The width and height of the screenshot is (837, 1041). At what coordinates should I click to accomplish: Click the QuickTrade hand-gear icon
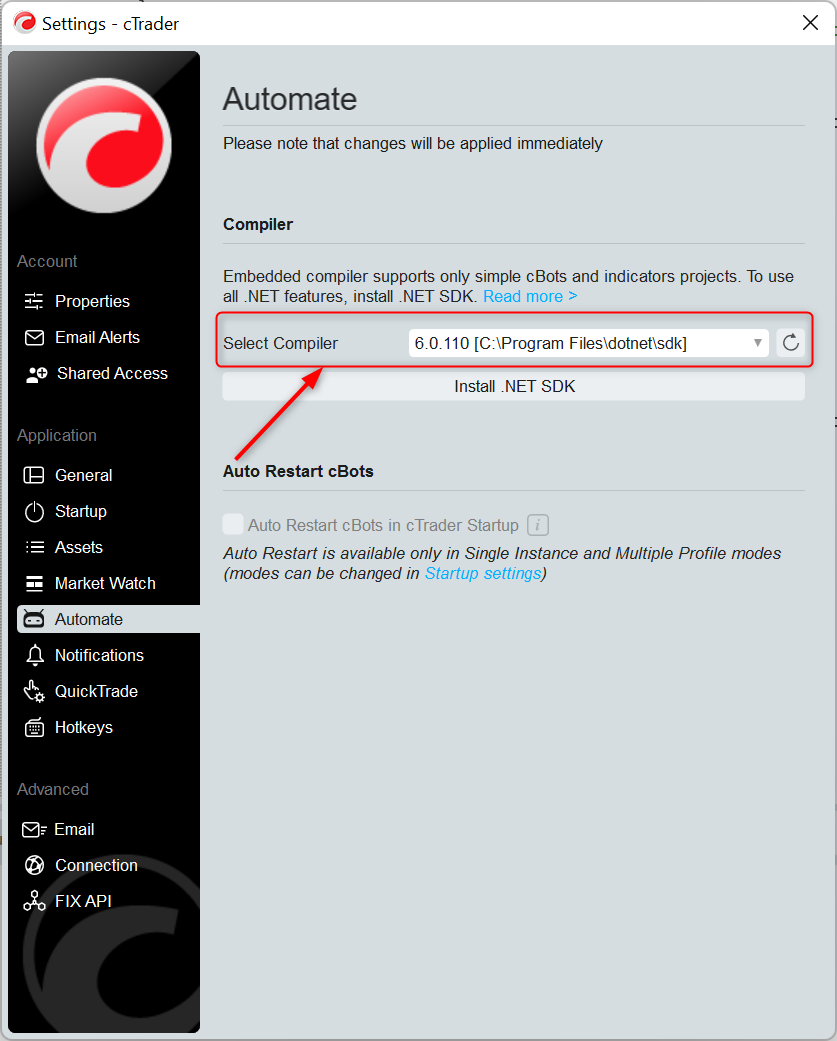(x=34, y=691)
